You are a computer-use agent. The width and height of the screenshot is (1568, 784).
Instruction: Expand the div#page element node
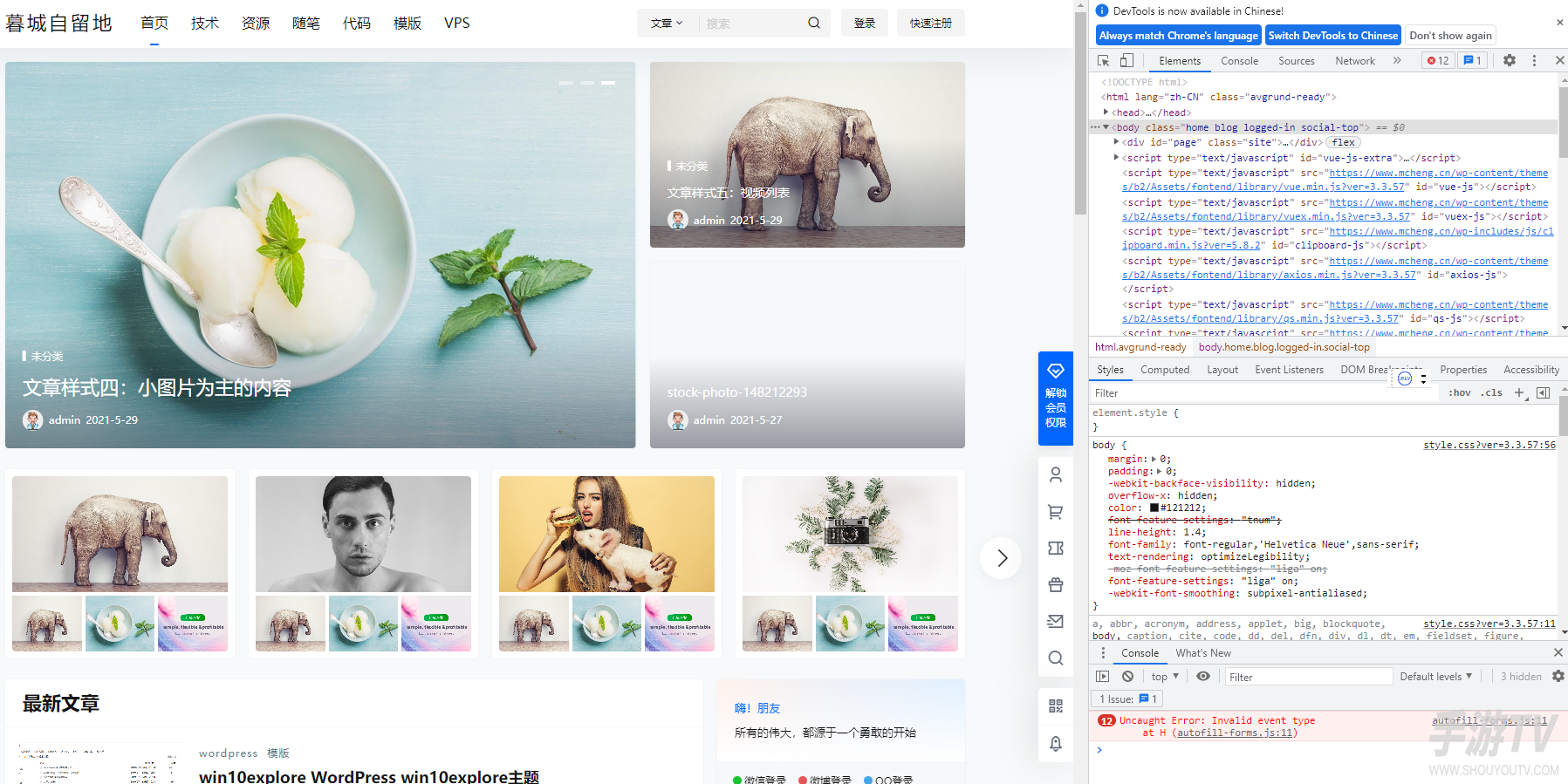pyautogui.click(x=1116, y=141)
